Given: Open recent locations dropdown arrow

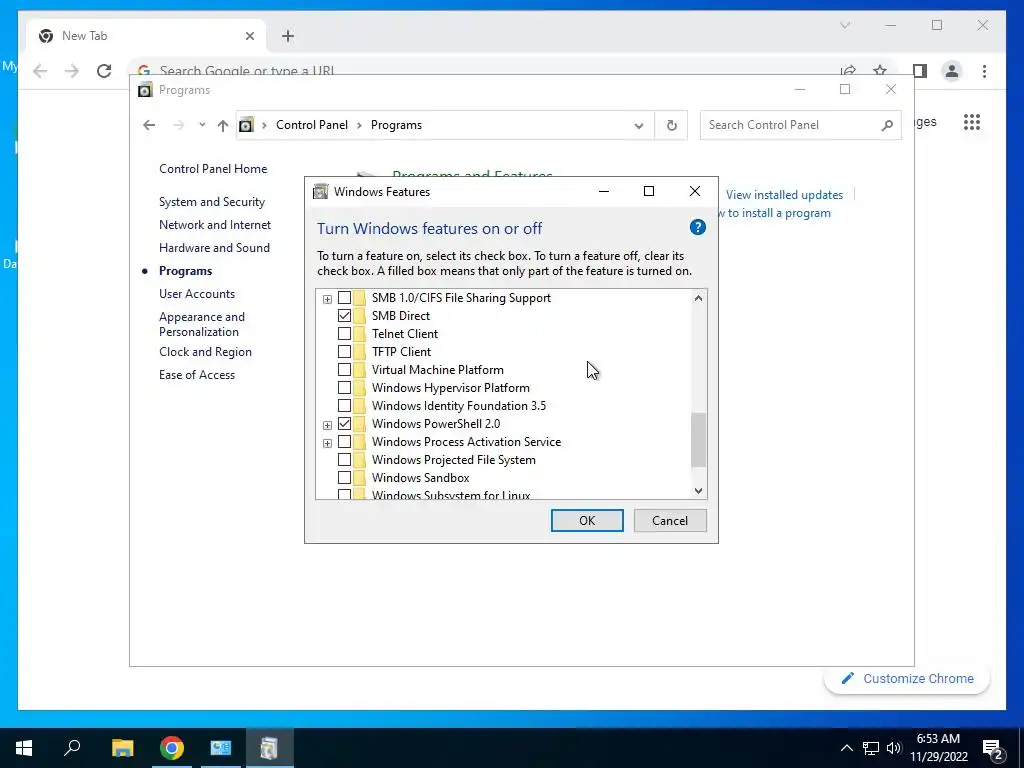Looking at the screenshot, I should 202,125.
